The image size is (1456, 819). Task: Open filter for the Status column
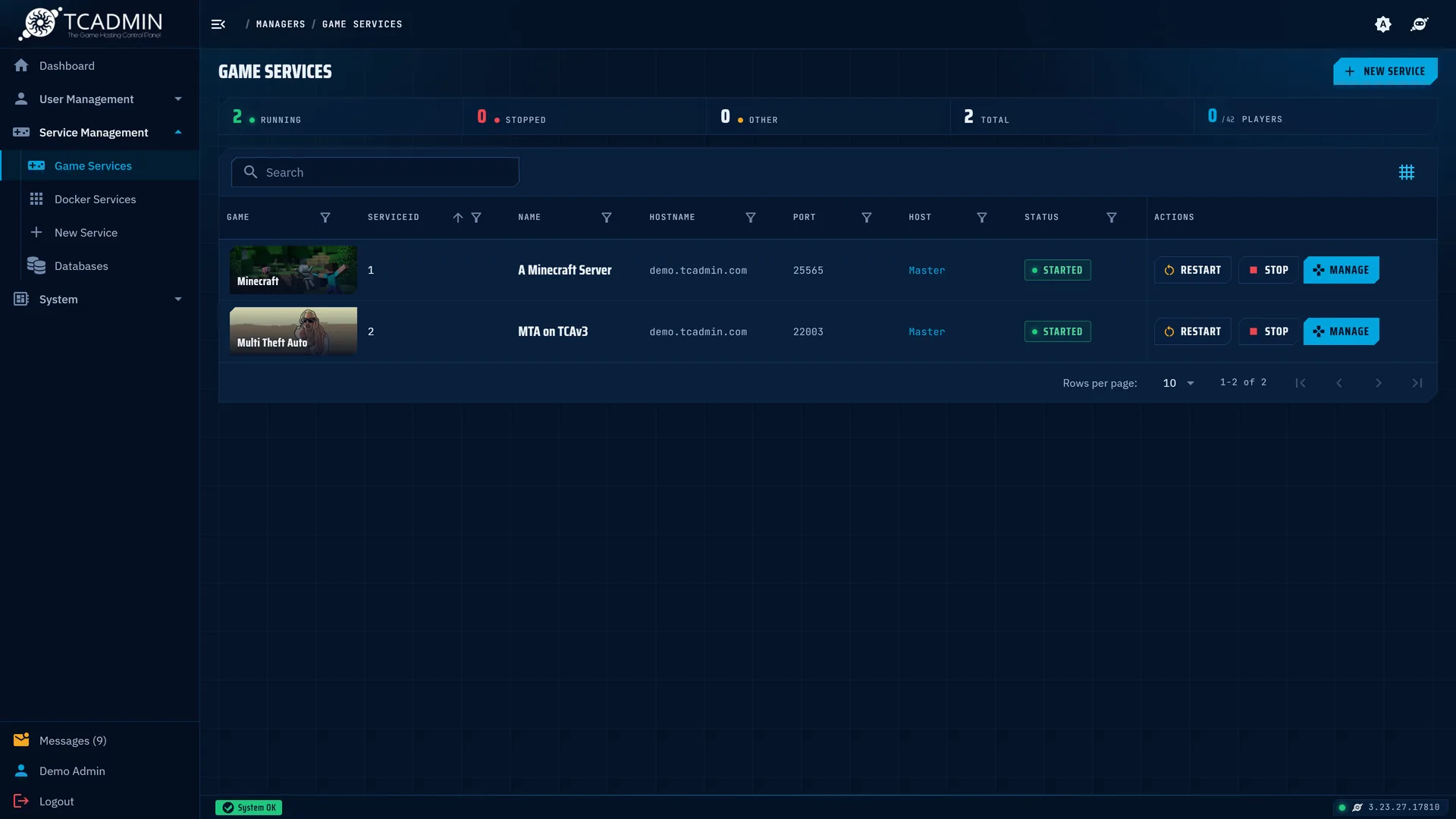click(1112, 218)
